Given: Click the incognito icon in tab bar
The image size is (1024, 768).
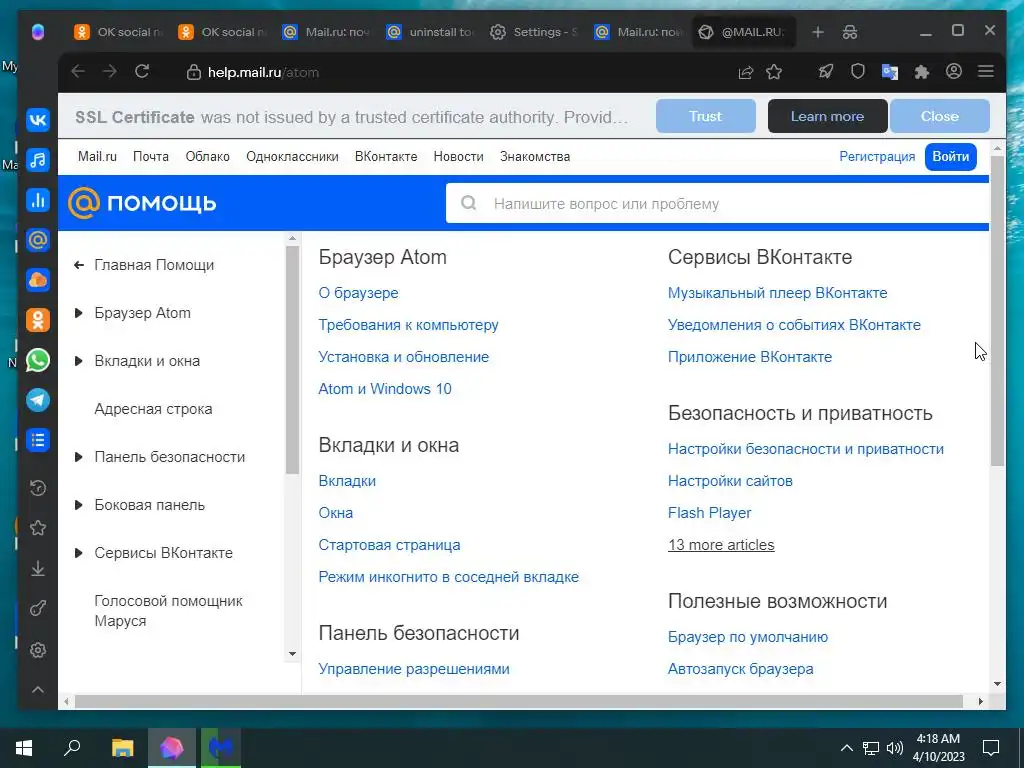Looking at the screenshot, I should click(850, 32).
